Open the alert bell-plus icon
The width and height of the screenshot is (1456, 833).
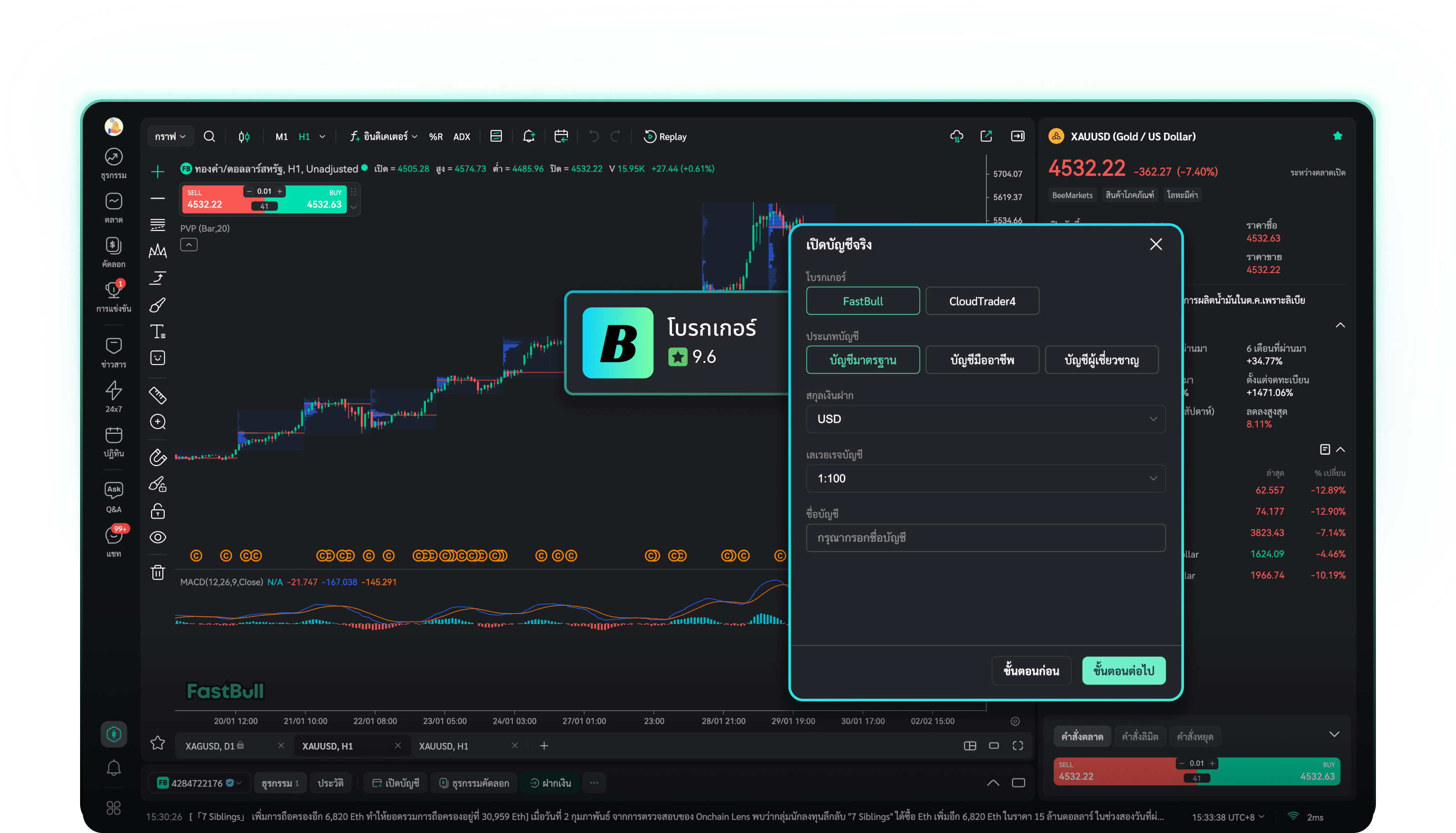(529, 137)
